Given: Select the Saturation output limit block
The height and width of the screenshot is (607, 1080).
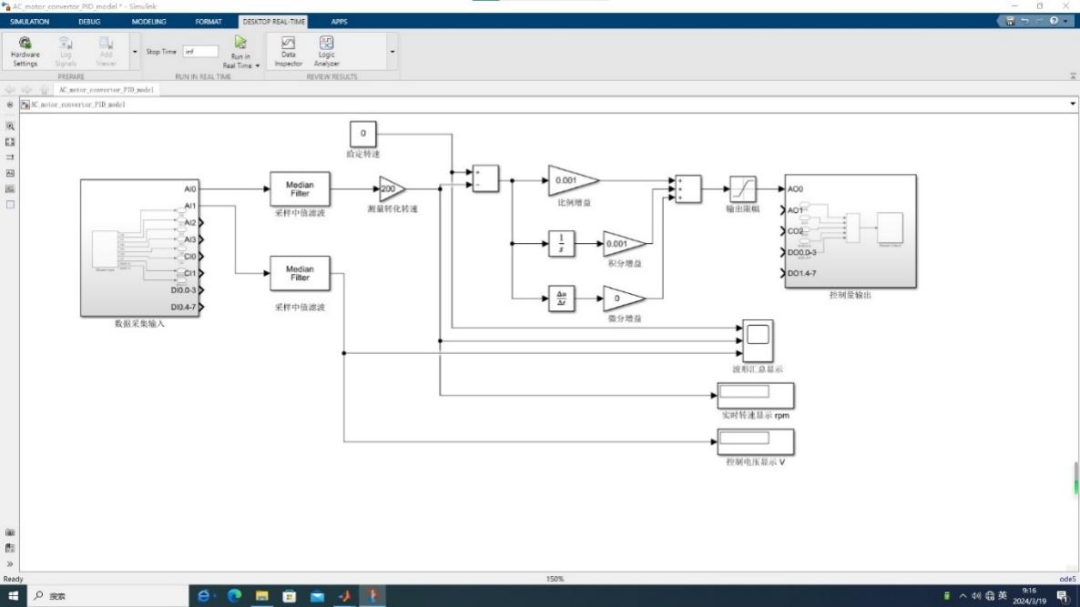Looking at the screenshot, I should pos(742,189).
